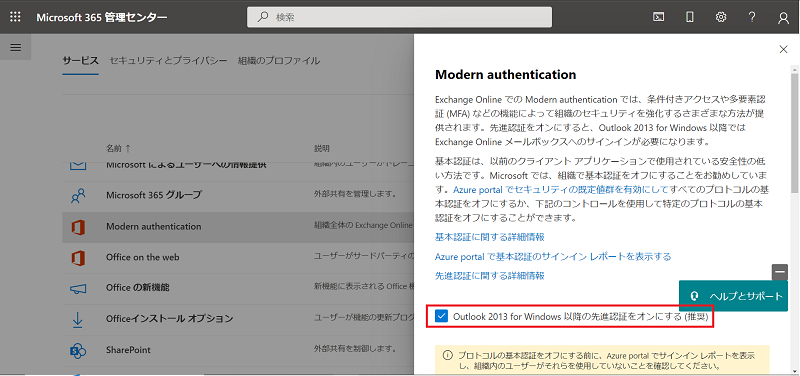Click the Office on the web icon
This screenshot has height=376, width=800.
[x=78, y=258]
